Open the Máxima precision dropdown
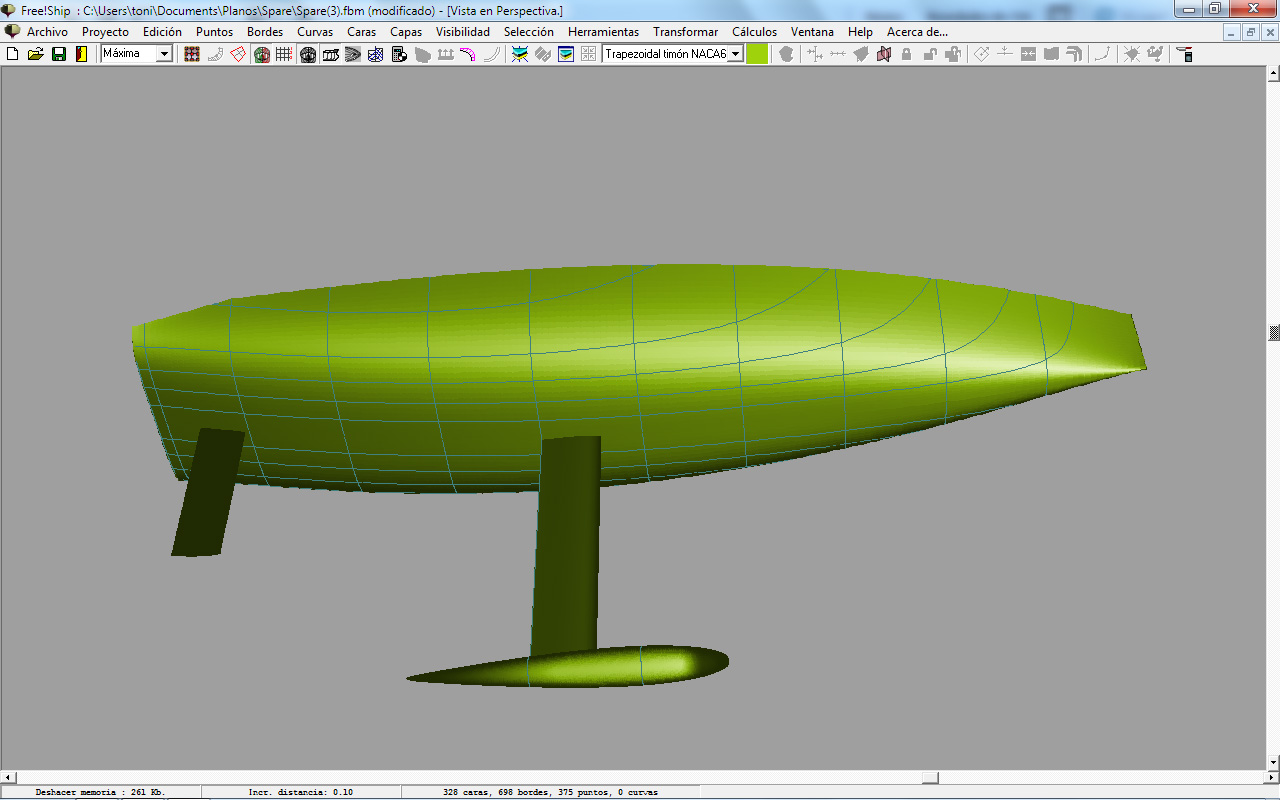 164,54
